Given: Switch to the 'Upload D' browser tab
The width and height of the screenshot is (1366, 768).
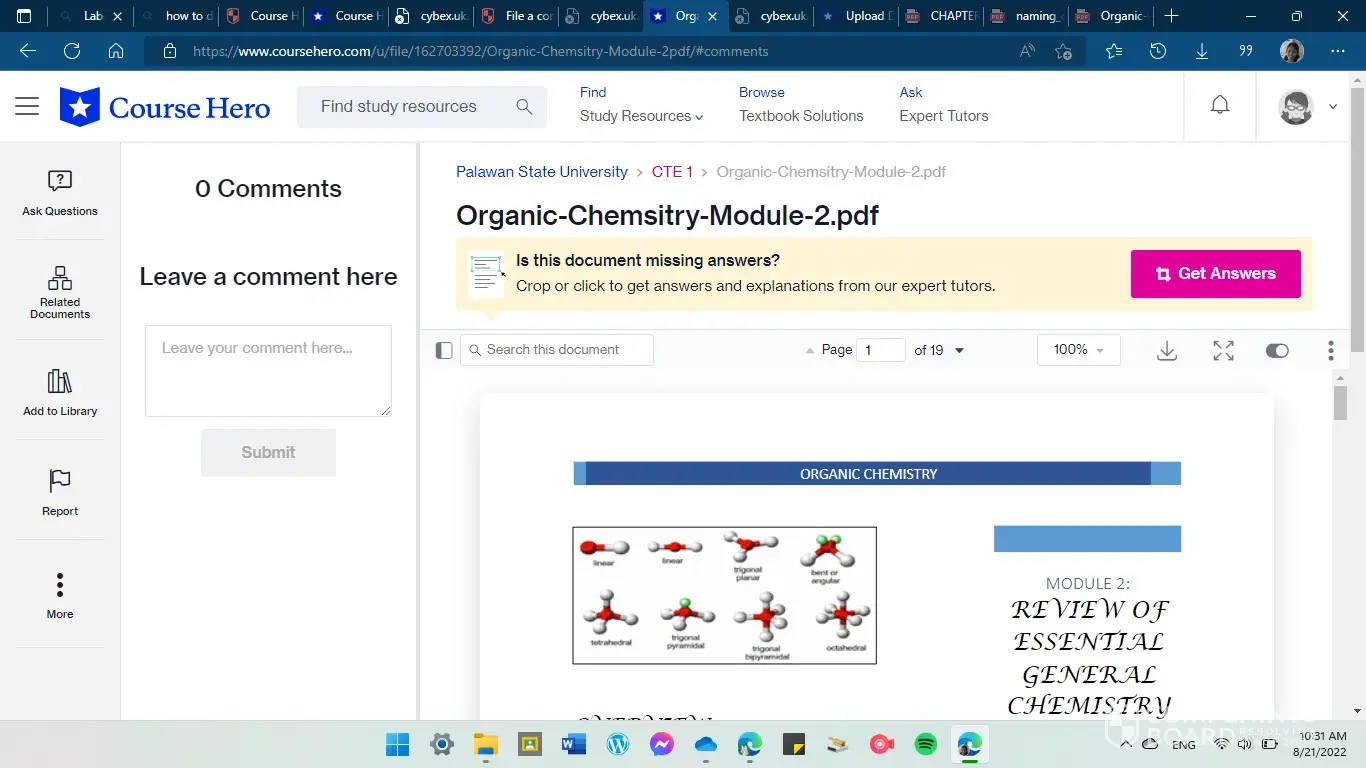Looking at the screenshot, I should click(x=858, y=16).
